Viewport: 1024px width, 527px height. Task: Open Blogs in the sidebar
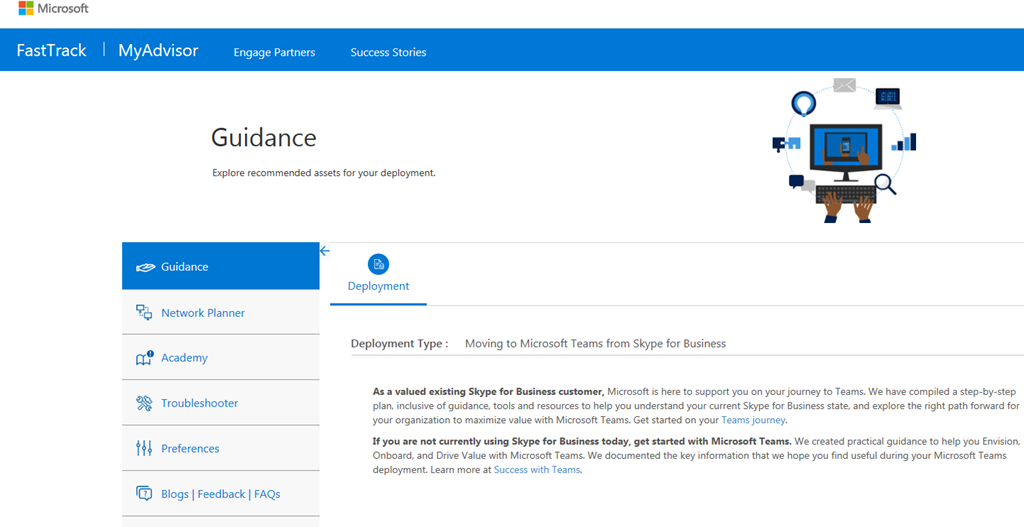[x=175, y=494]
